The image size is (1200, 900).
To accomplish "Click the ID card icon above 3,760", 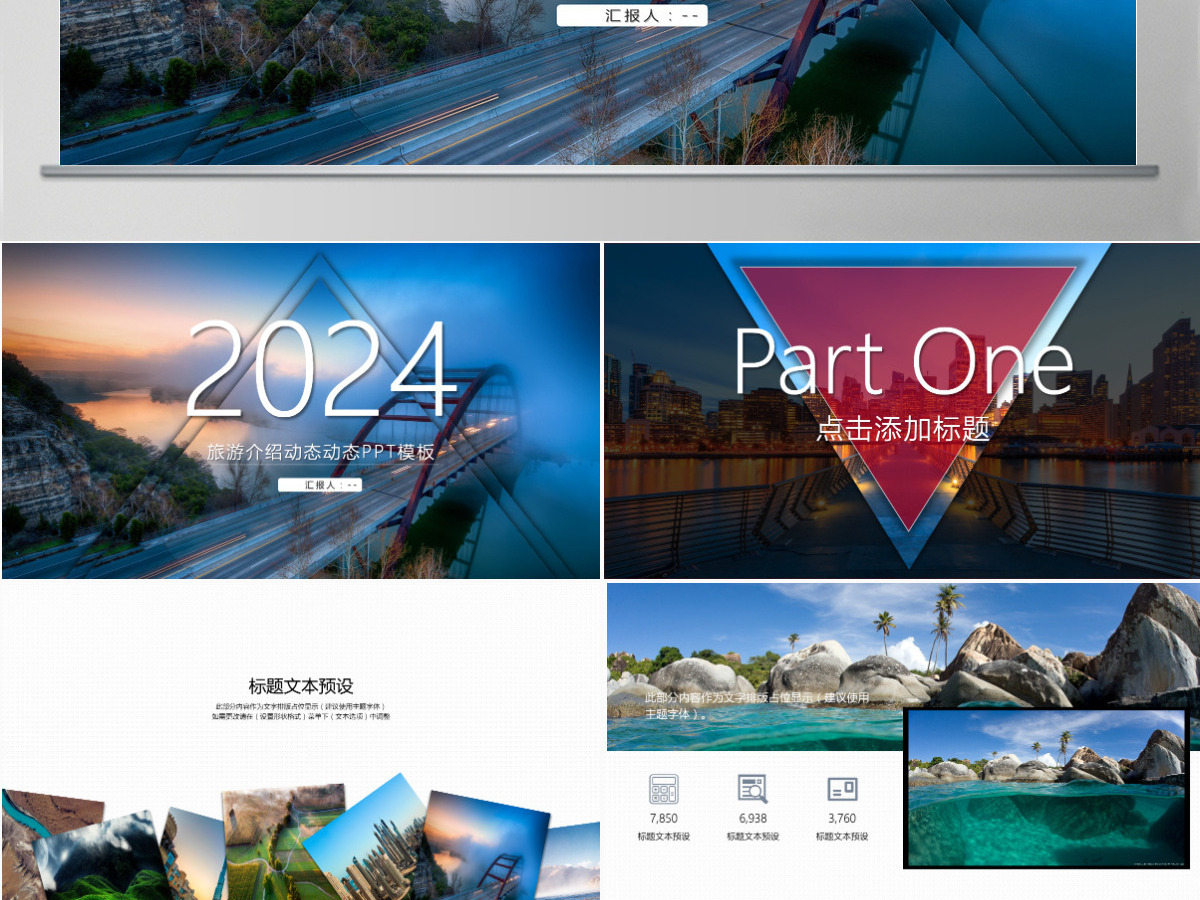I will pyautogui.click(x=842, y=789).
